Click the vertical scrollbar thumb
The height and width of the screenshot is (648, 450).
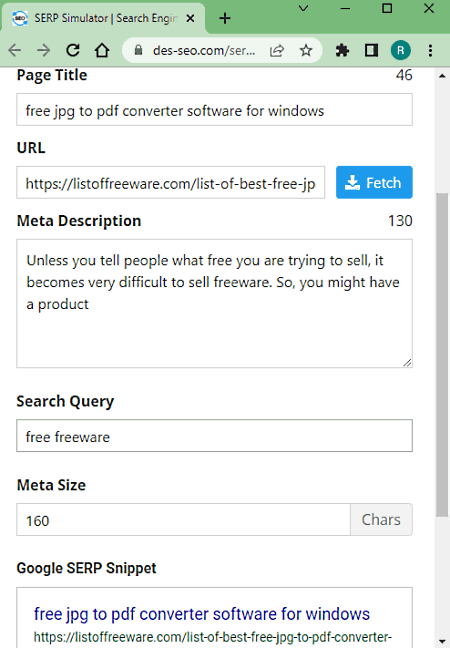click(x=442, y=355)
